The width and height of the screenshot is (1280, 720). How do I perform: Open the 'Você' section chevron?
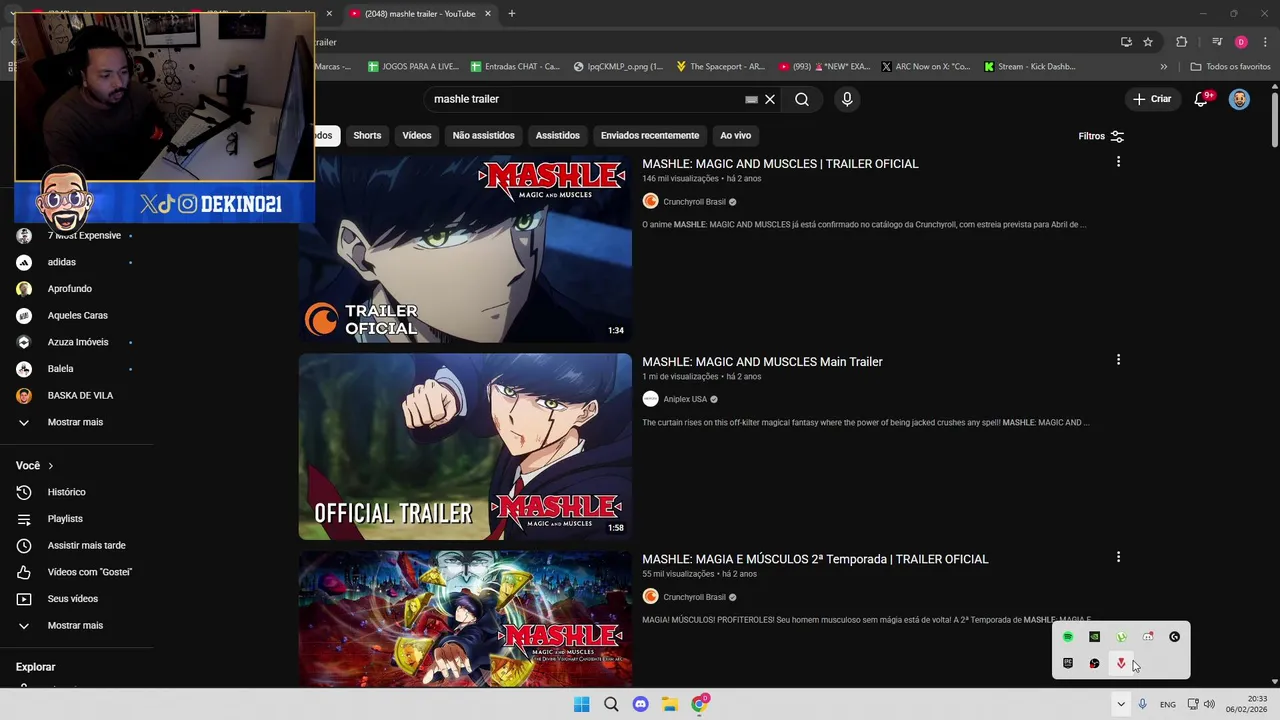51,466
